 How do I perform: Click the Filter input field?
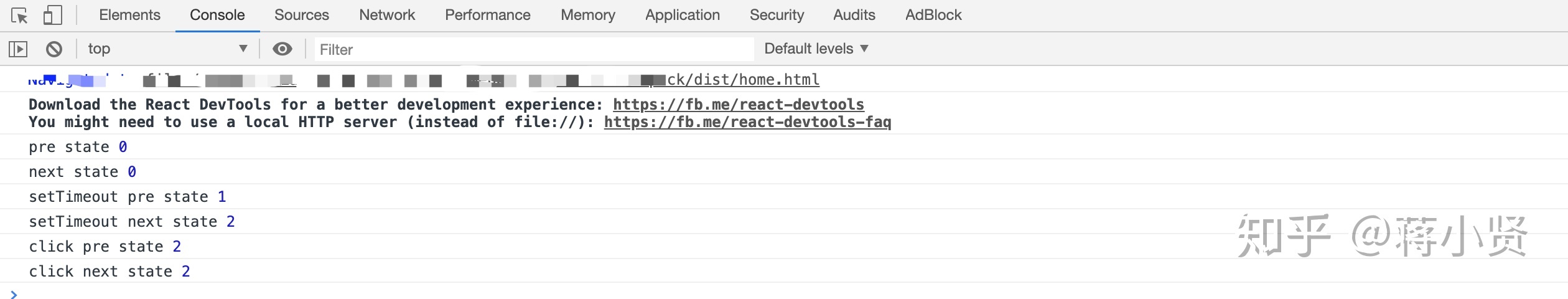535,49
